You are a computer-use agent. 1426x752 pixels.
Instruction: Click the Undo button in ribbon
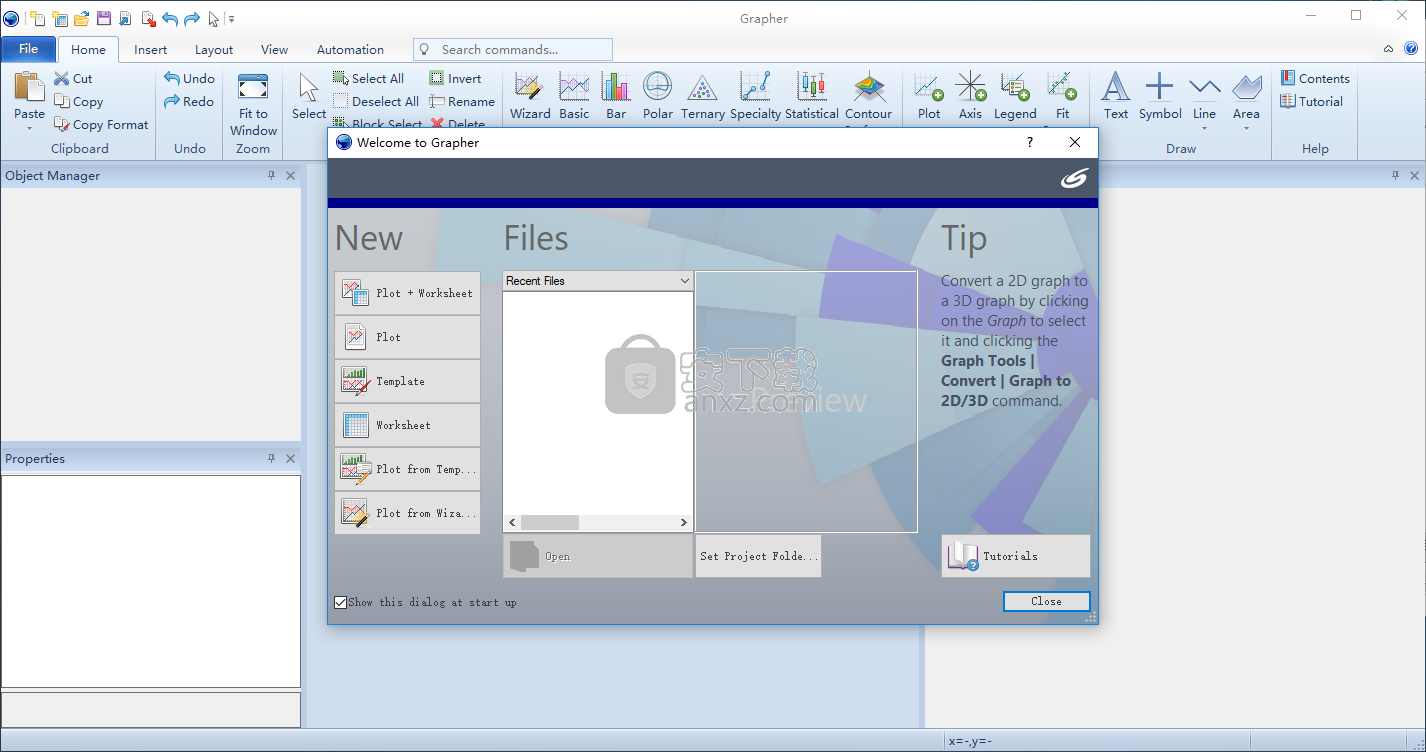click(190, 78)
